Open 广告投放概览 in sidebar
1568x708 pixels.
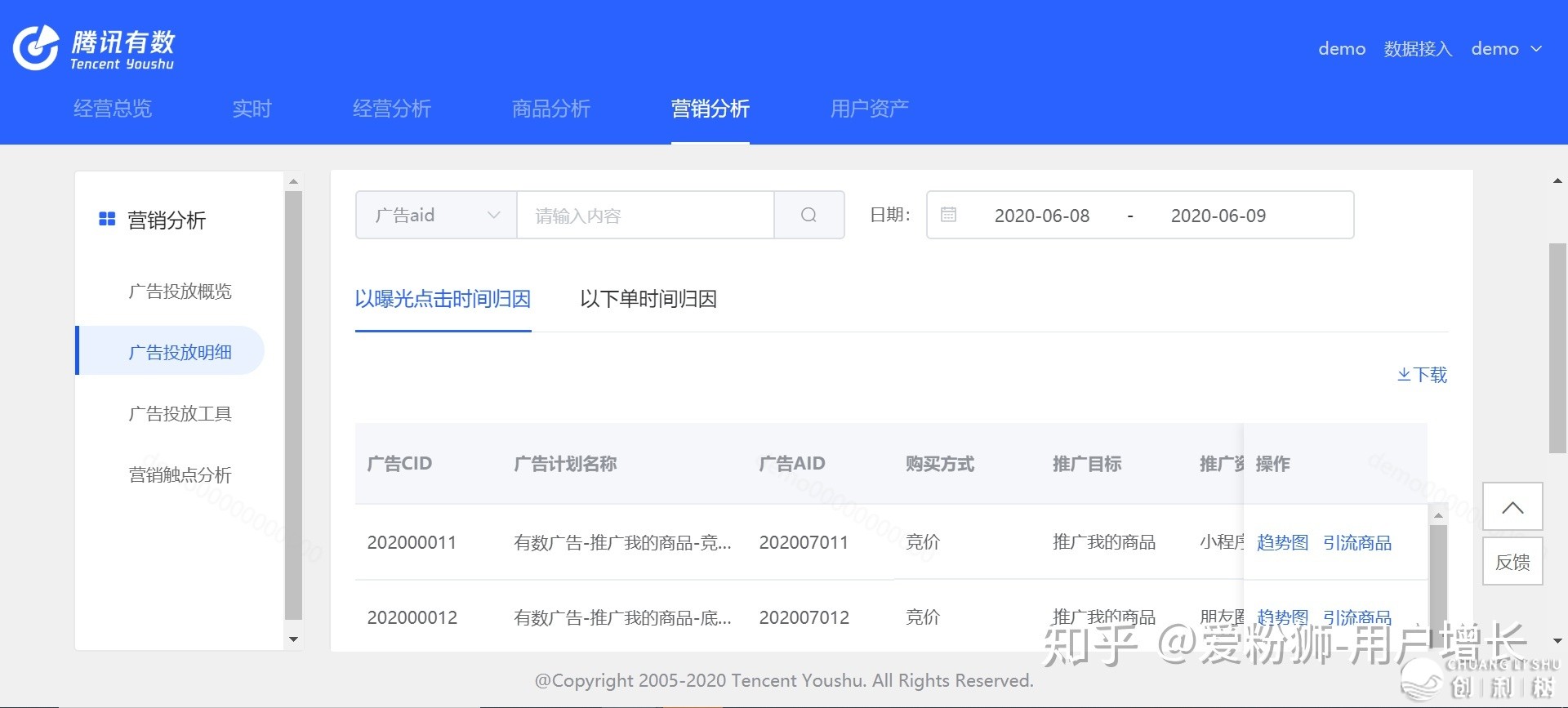coord(180,292)
